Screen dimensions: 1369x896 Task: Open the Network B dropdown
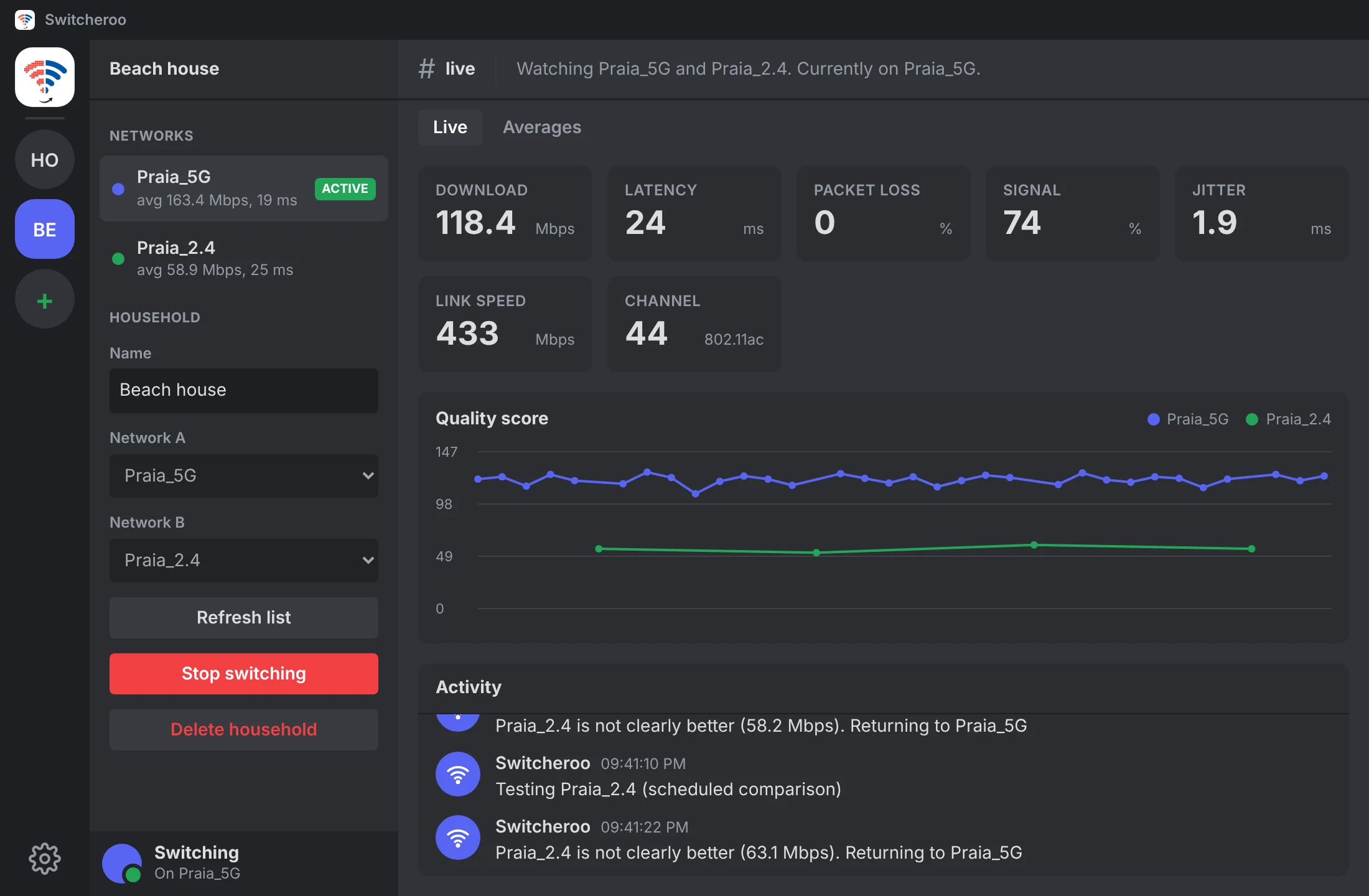click(x=244, y=561)
